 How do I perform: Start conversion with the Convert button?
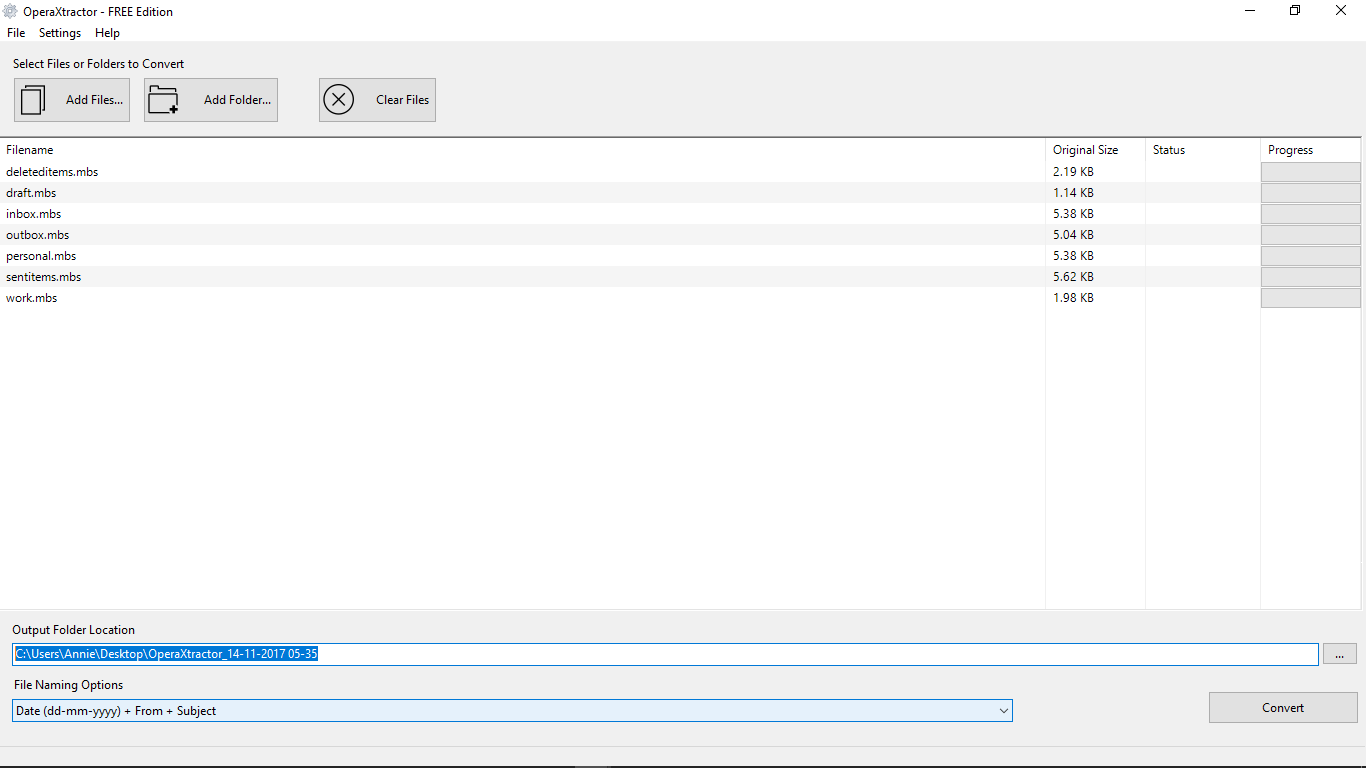(x=1283, y=708)
